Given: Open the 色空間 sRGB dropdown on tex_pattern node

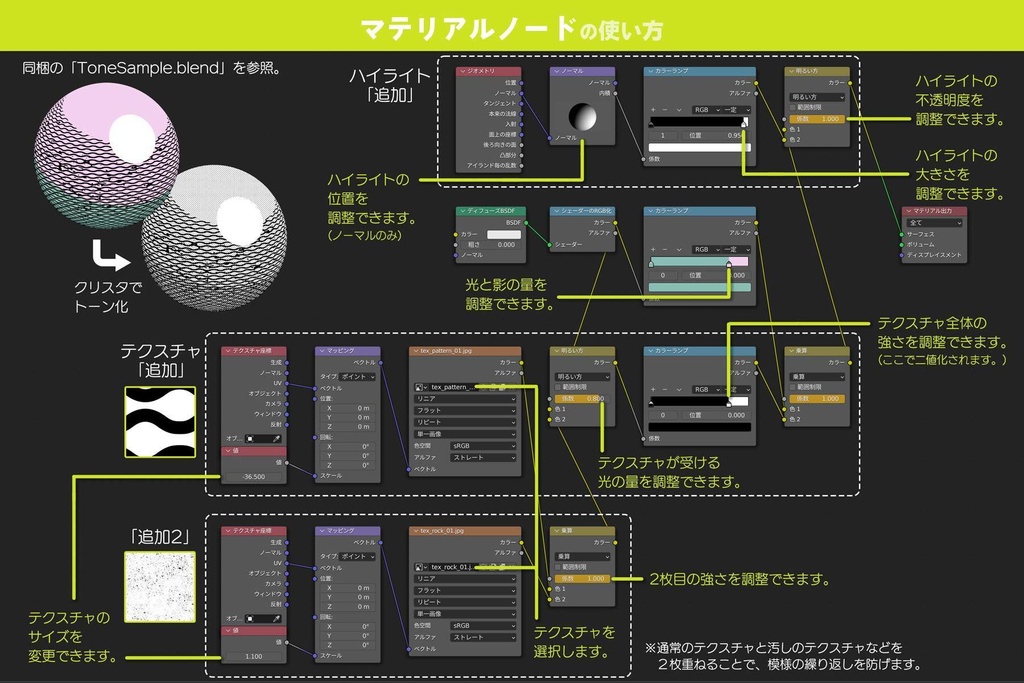Looking at the screenshot, I should tap(484, 444).
